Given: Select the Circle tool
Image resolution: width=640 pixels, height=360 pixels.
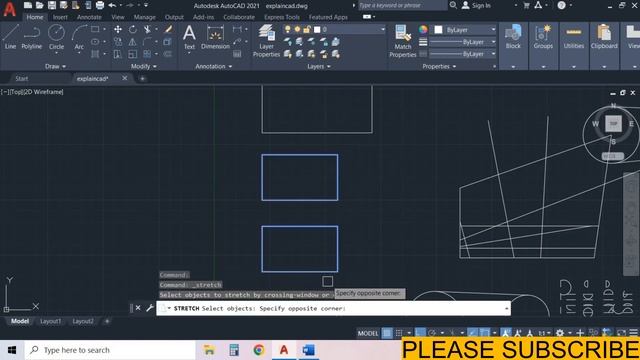Looking at the screenshot, I should coord(56,37).
